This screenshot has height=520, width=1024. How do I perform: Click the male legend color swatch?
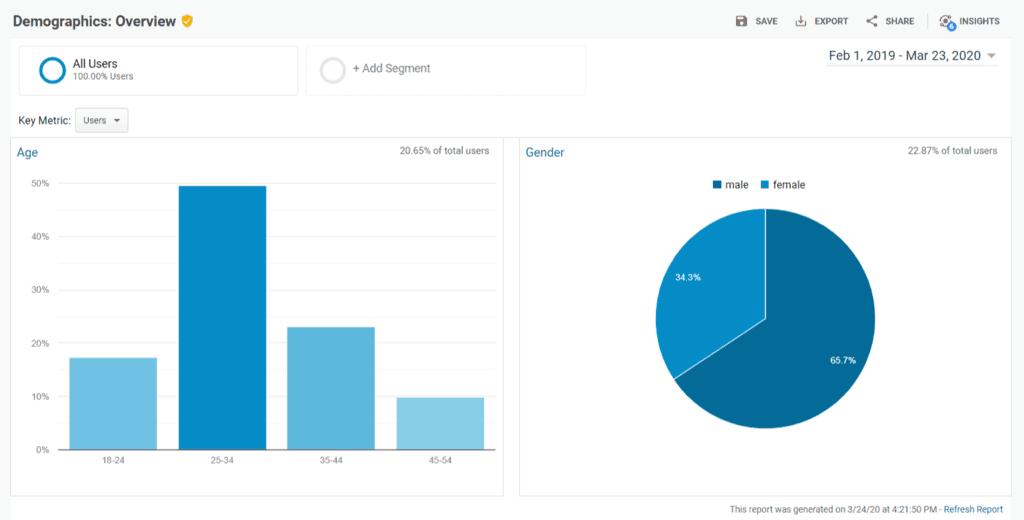pyautogui.click(x=717, y=185)
